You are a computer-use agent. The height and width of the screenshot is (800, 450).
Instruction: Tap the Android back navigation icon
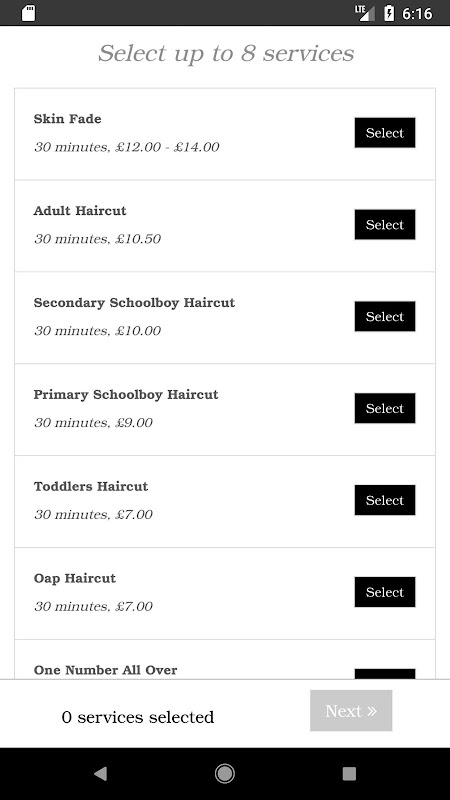click(101, 774)
